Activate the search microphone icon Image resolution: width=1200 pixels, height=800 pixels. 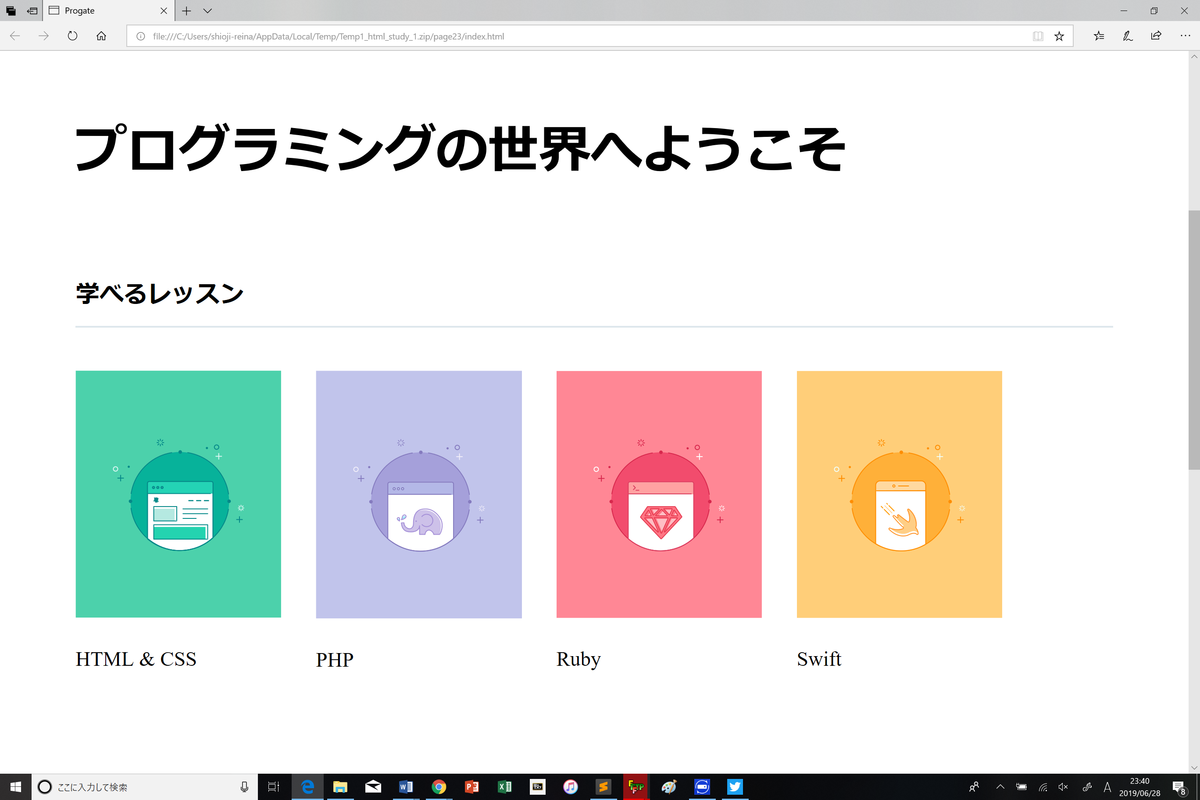pyautogui.click(x=245, y=787)
